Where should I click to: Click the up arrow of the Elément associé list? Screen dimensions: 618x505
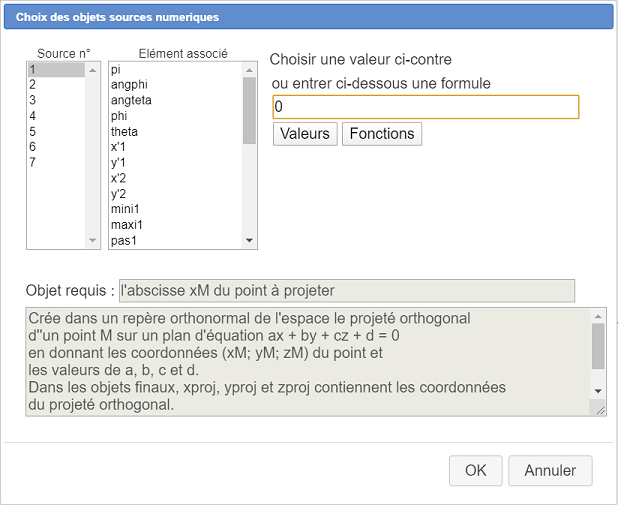click(x=249, y=70)
